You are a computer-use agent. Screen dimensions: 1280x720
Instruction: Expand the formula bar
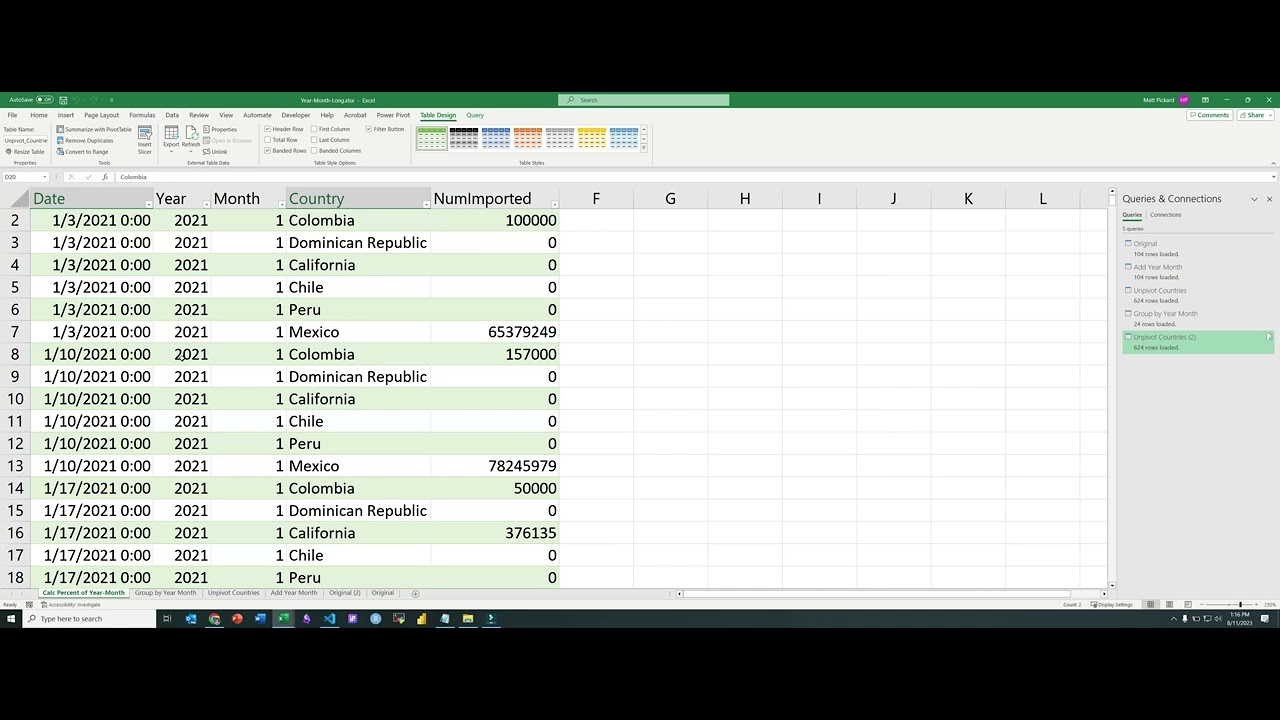1273,177
